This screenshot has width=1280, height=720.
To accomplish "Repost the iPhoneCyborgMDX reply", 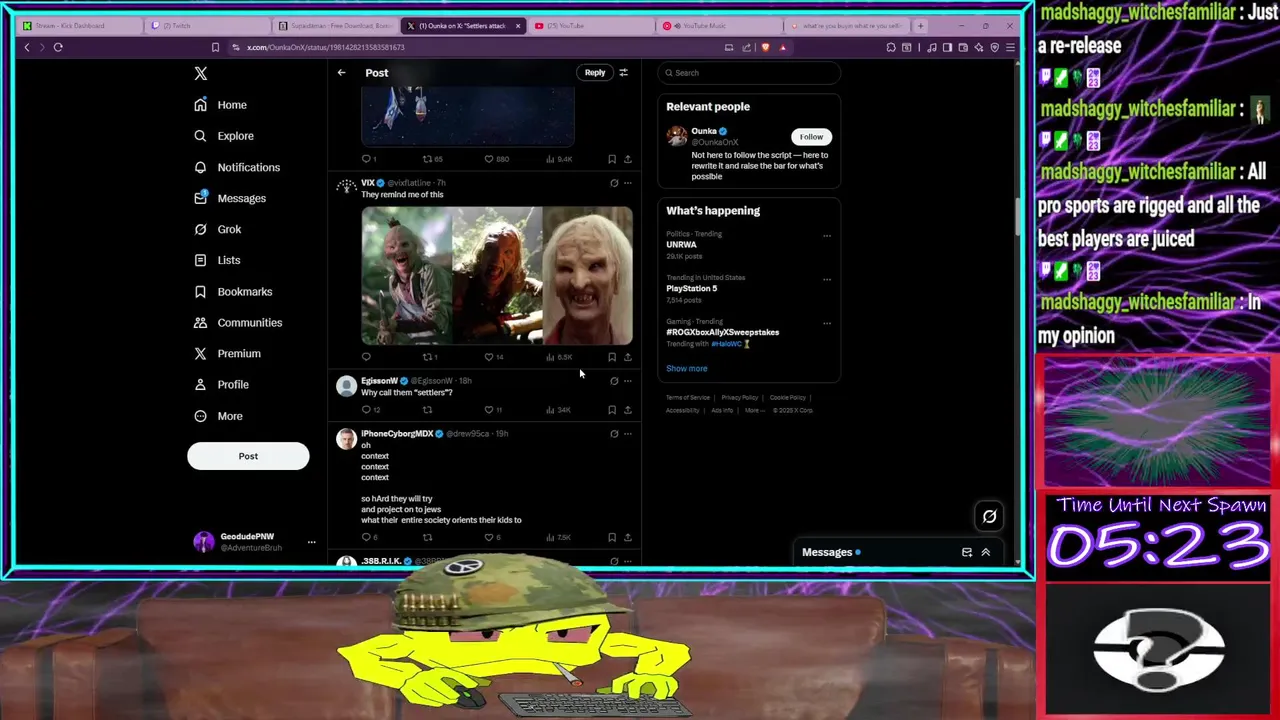I will point(427,538).
